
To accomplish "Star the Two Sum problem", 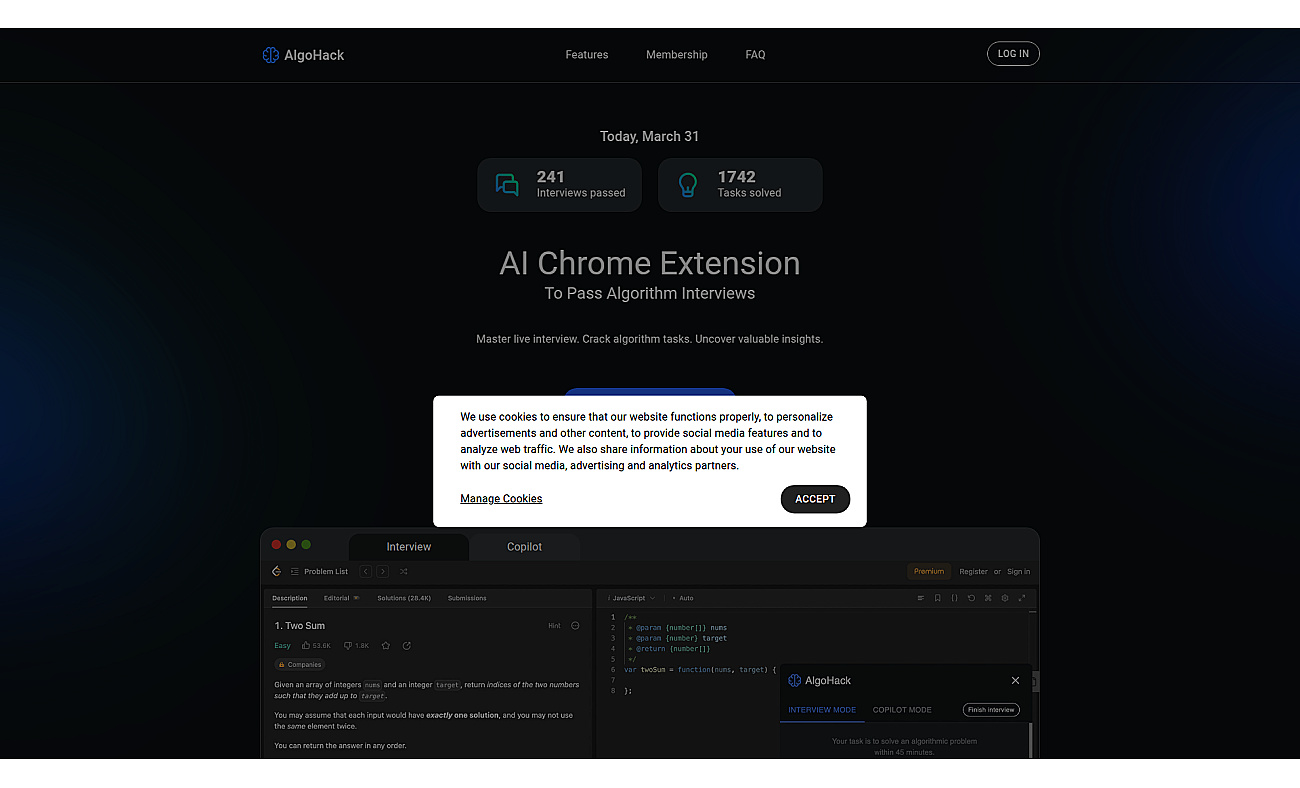I will (386, 646).
